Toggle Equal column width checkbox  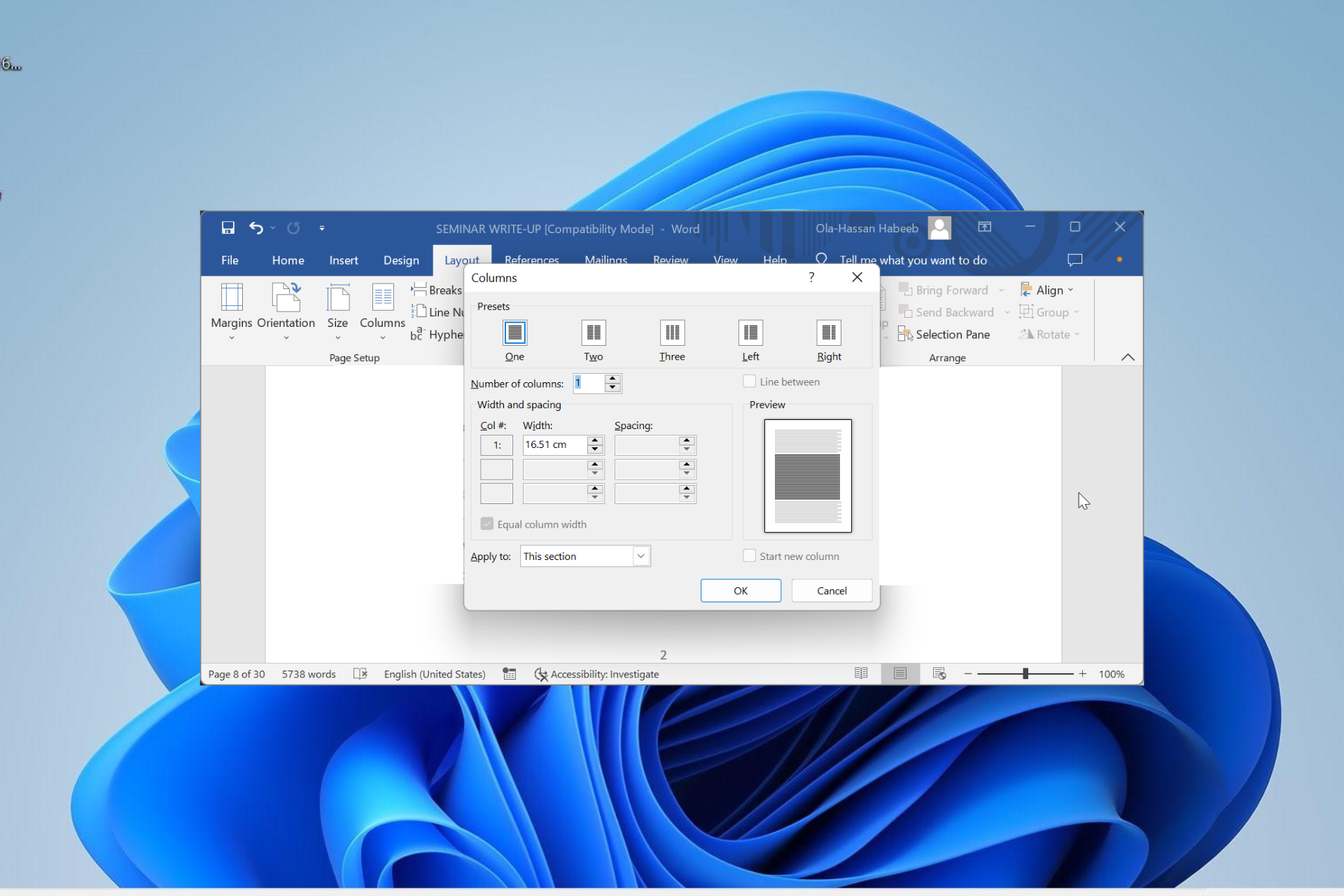486,524
